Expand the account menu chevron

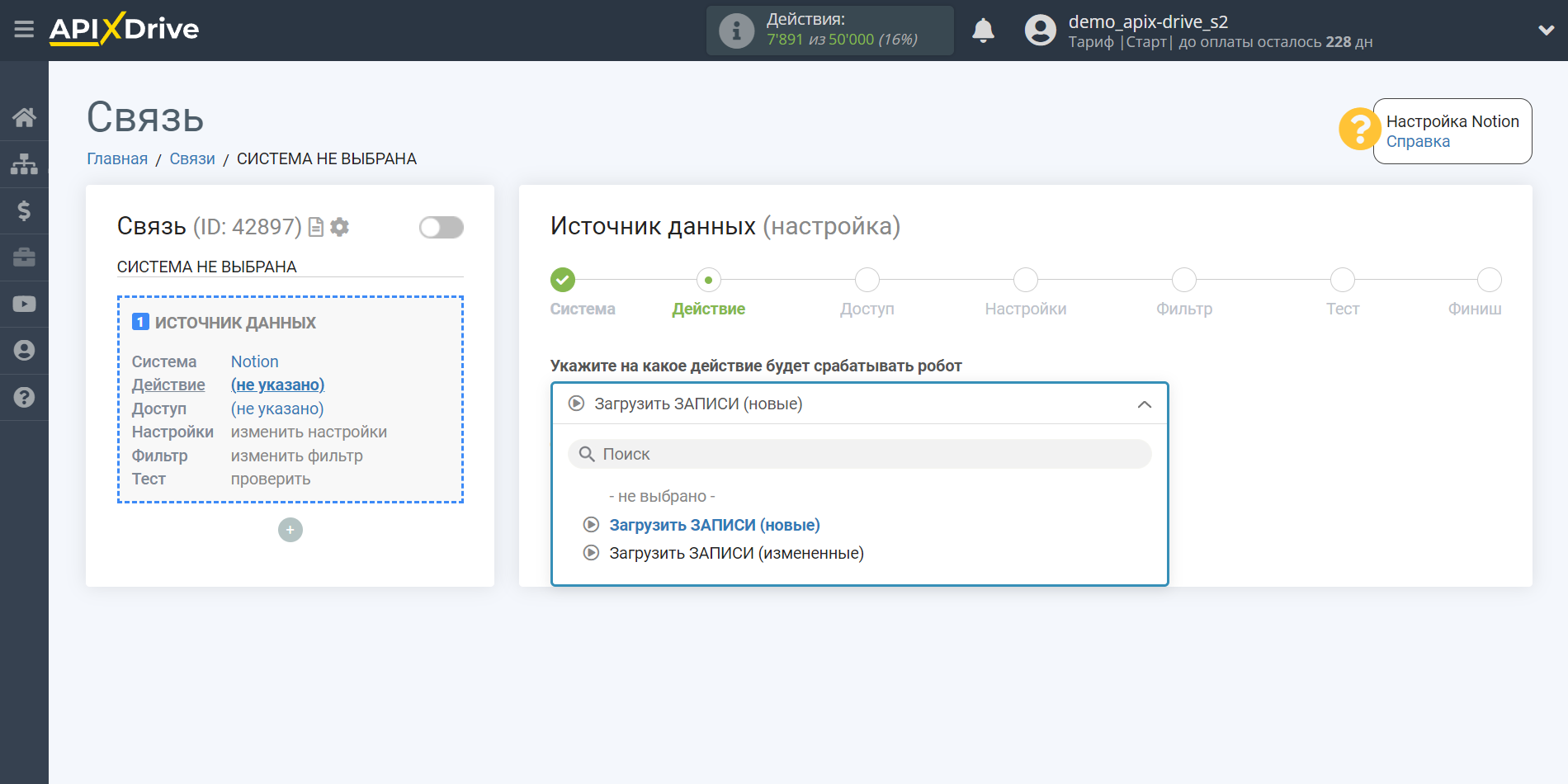[1546, 31]
